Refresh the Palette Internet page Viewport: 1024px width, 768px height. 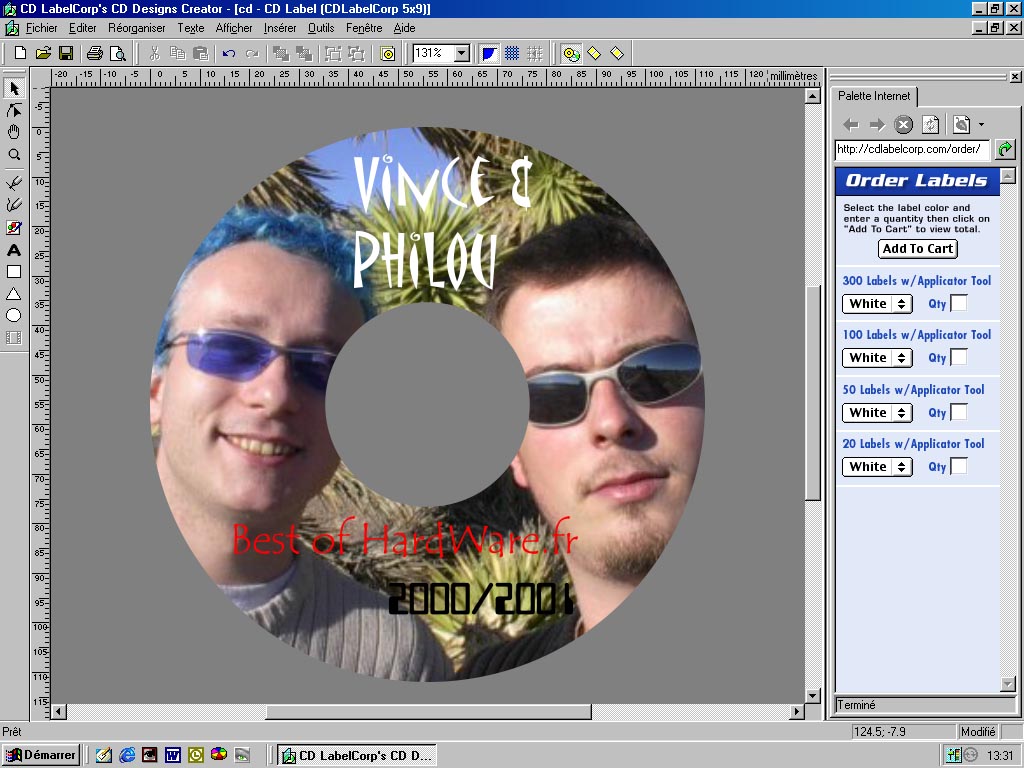[x=931, y=124]
